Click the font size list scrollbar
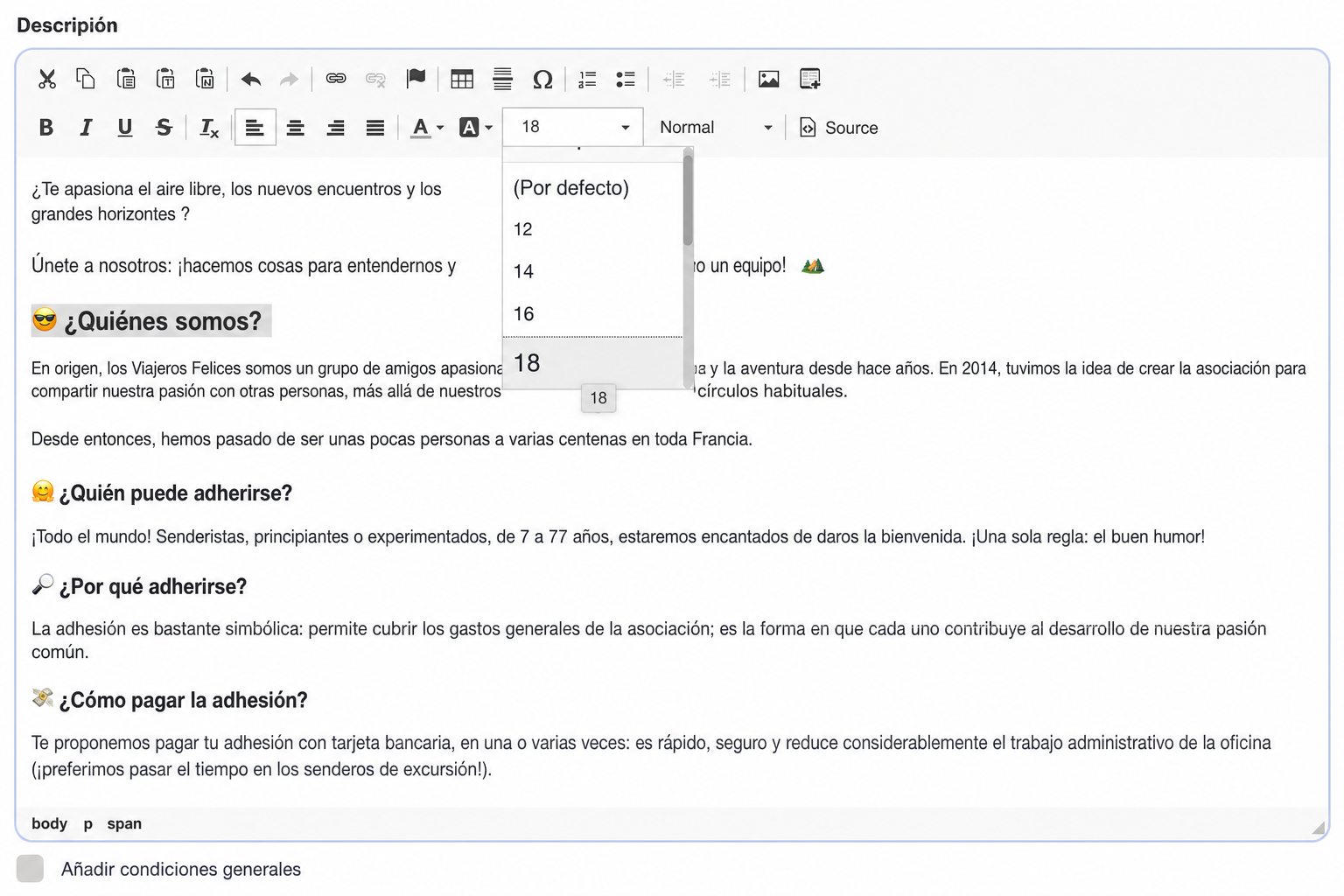1344x896 pixels. pyautogui.click(x=688, y=200)
